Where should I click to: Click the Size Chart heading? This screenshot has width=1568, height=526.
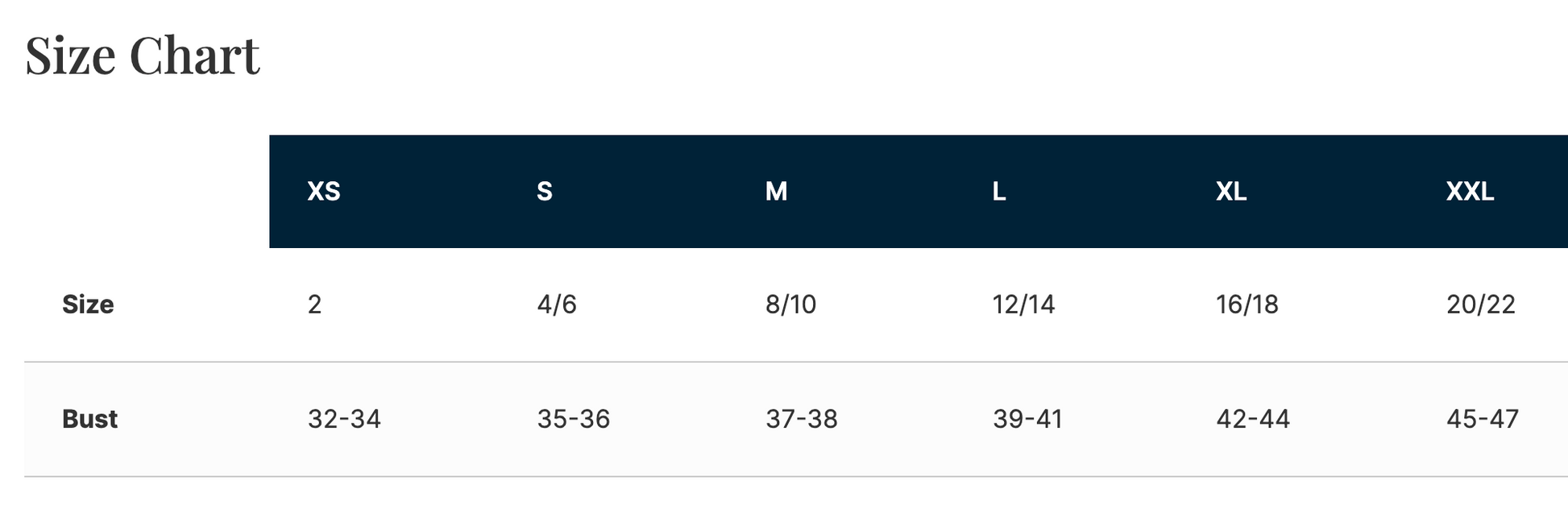pyautogui.click(x=143, y=56)
